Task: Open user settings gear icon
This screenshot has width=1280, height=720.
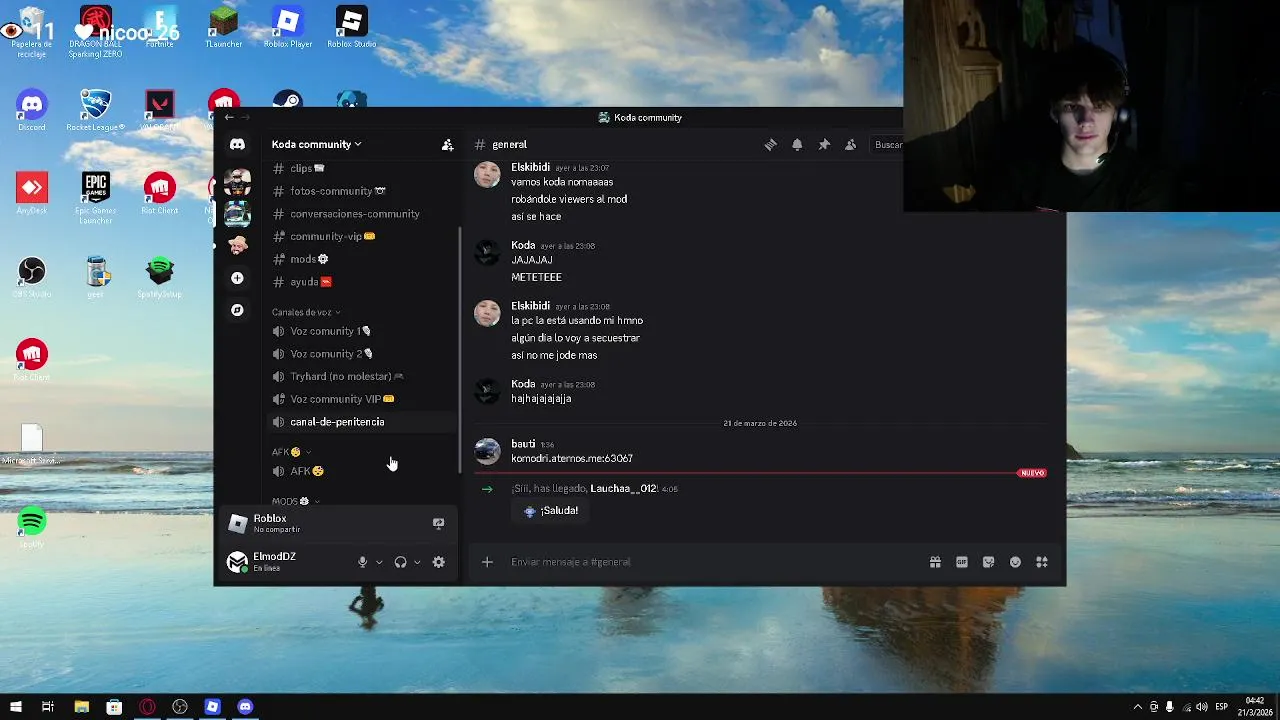Action: pos(438,562)
